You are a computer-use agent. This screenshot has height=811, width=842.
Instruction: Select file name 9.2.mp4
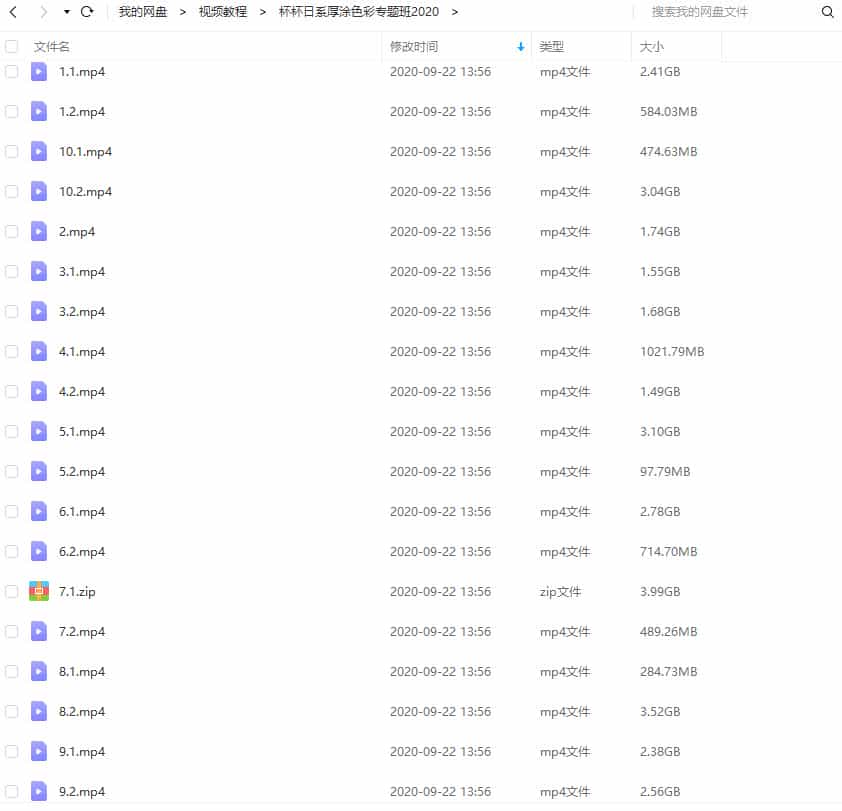click(x=82, y=792)
